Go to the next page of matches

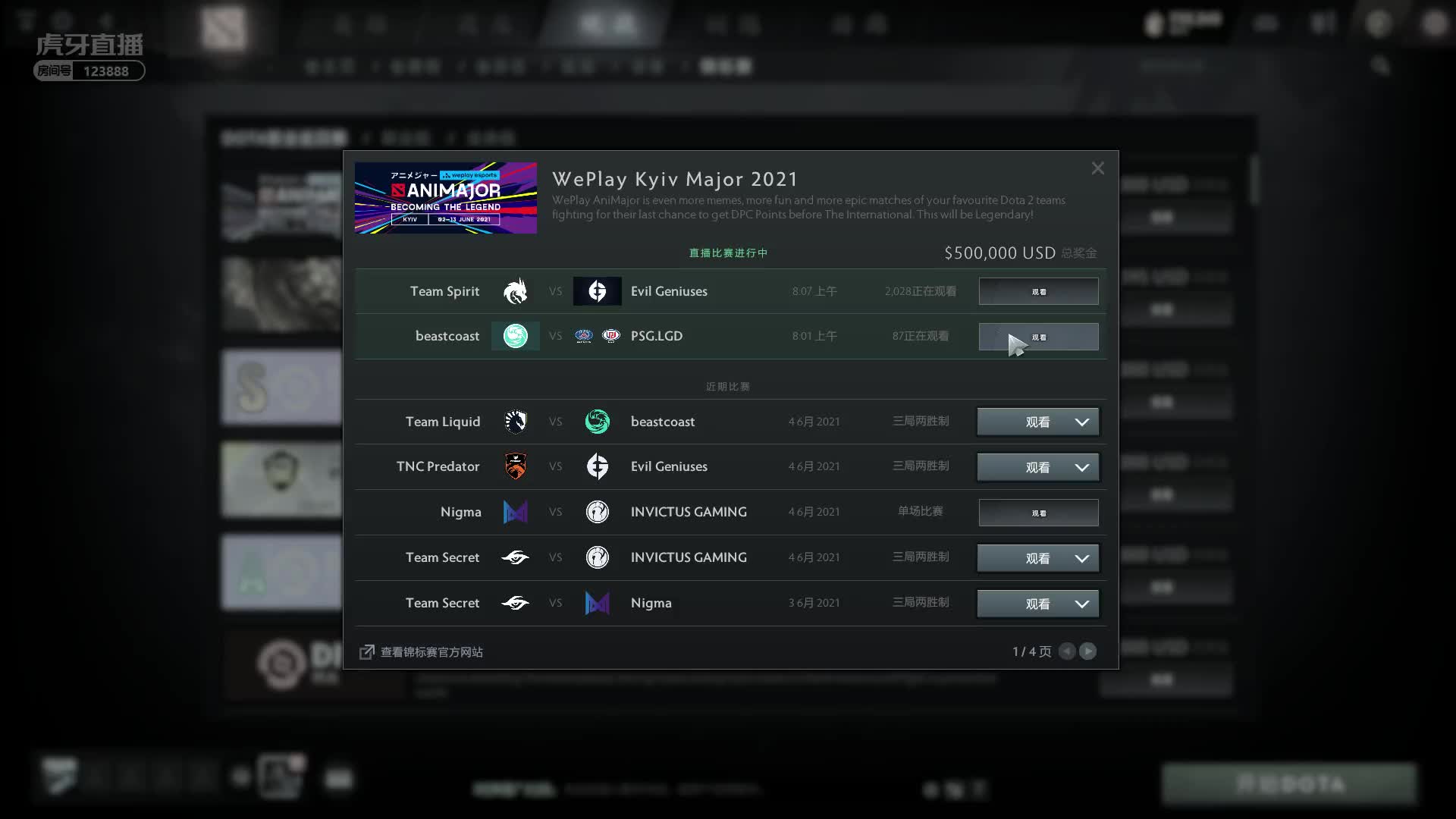click(1088, 651)
